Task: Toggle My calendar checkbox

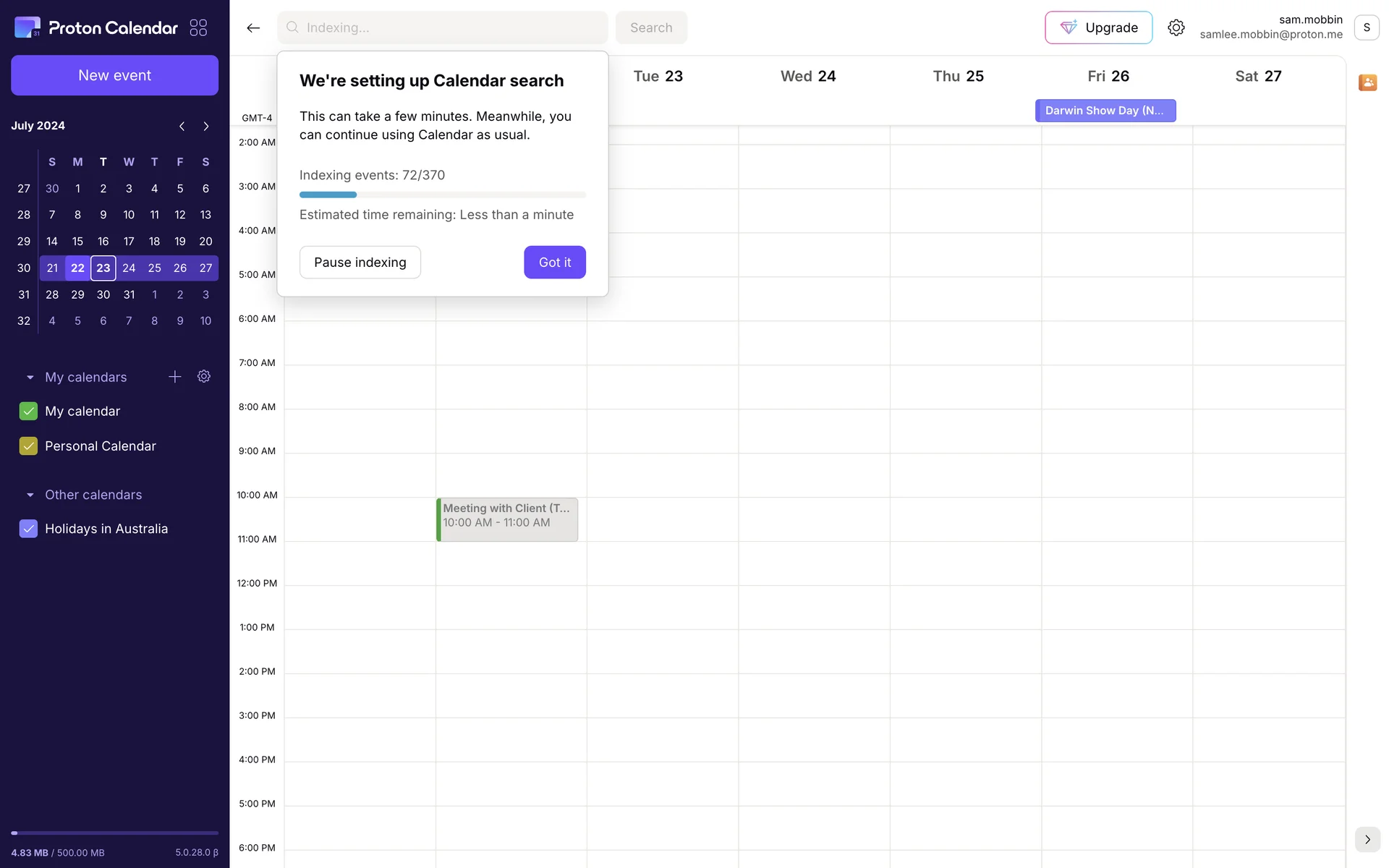Action: pyautogui.click(x=28, y=411)
